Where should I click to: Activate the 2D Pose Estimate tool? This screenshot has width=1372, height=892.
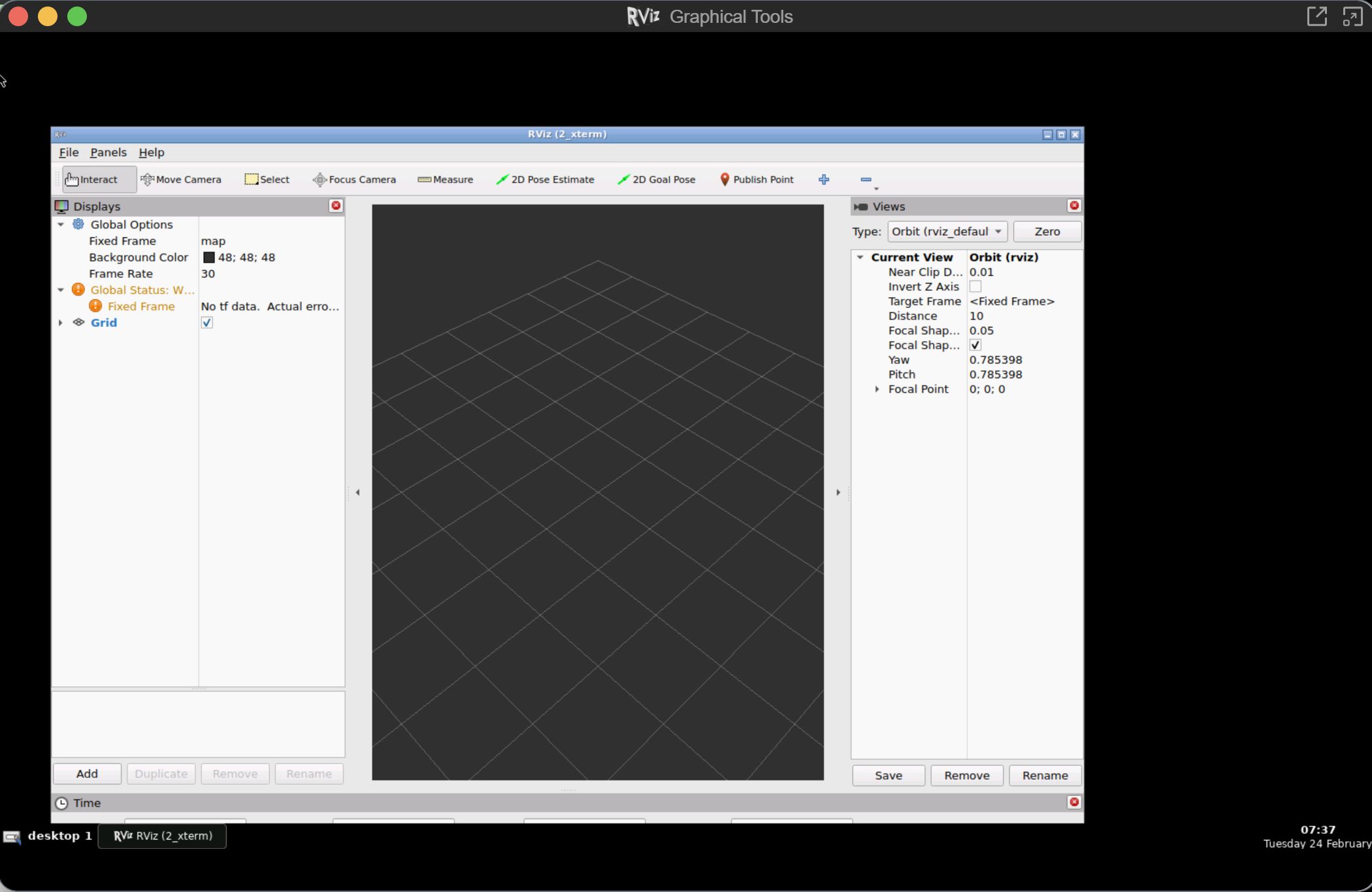(545, 180)
